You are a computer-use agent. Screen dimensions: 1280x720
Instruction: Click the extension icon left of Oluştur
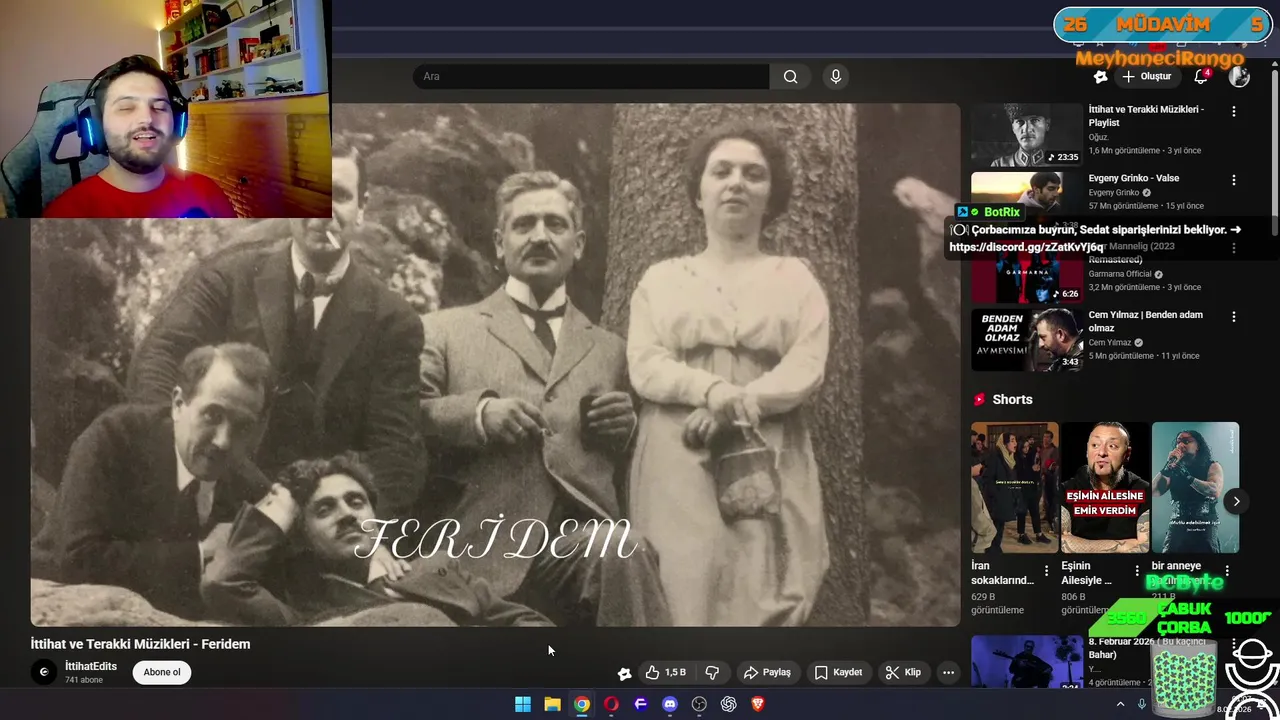click(x=1100, y=76)
